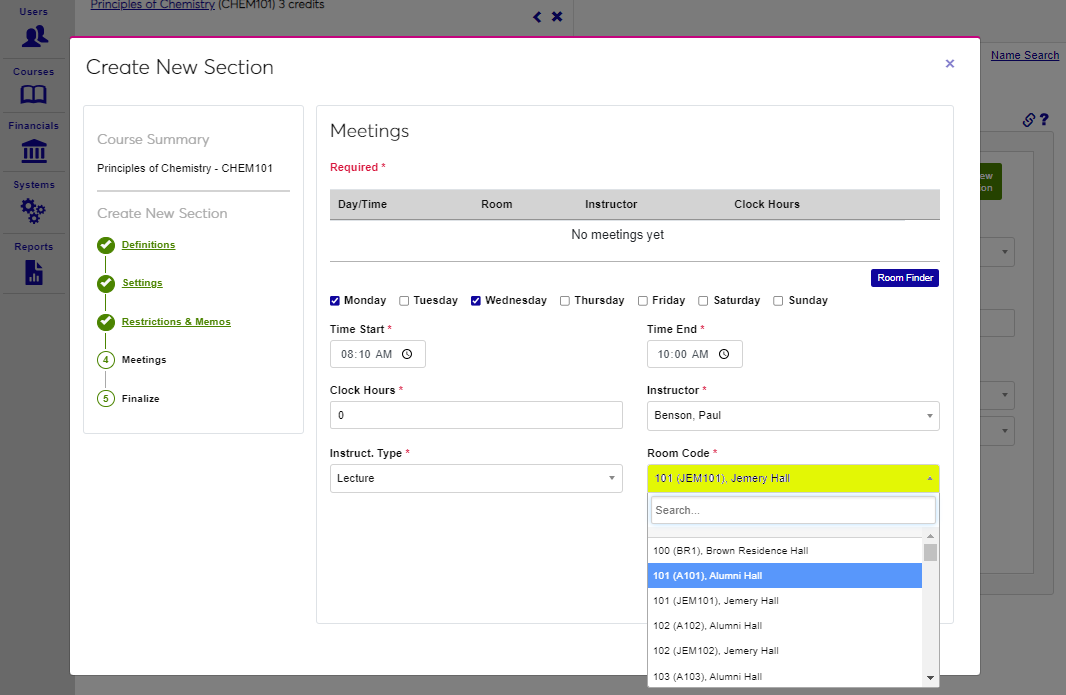Click the clock icon in Time Start
1066x695 pixels.
pos(407,354)
